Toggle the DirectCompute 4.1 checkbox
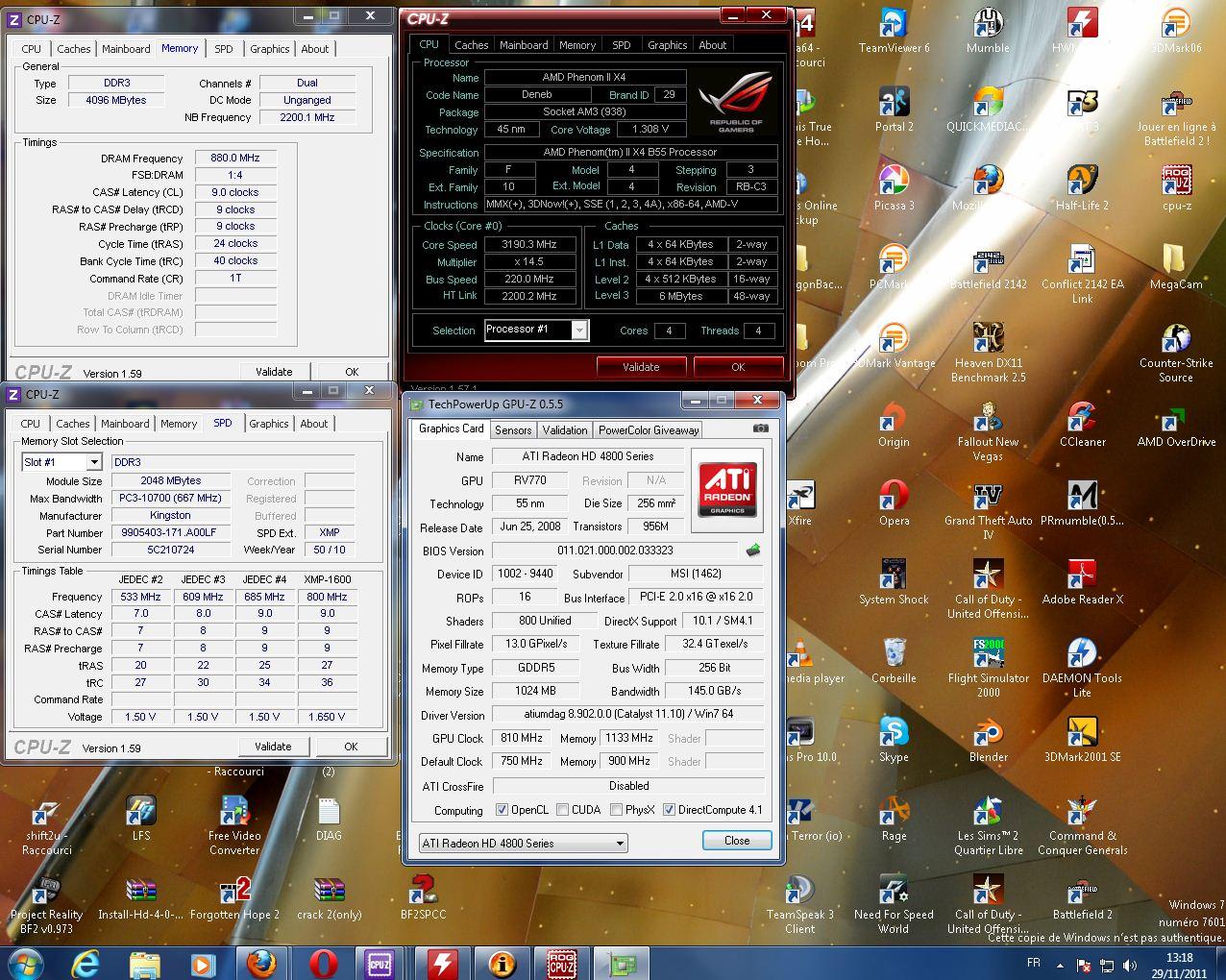 (x=669, y=810)
